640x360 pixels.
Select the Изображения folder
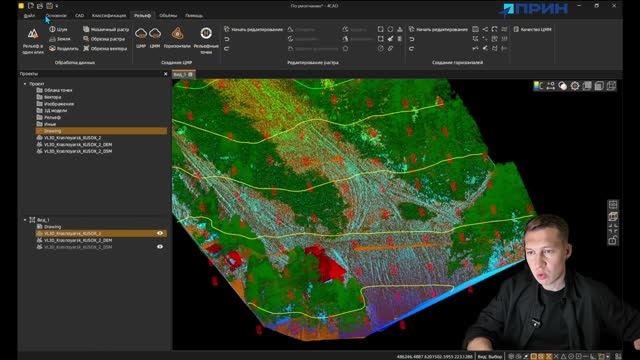coord(55,104)
